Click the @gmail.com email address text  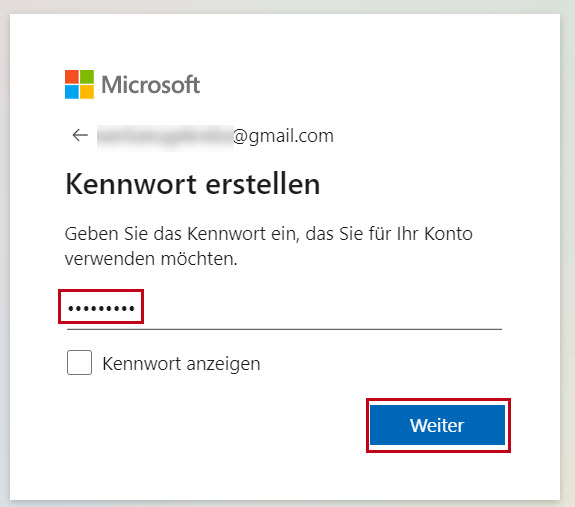coord(283,136)
